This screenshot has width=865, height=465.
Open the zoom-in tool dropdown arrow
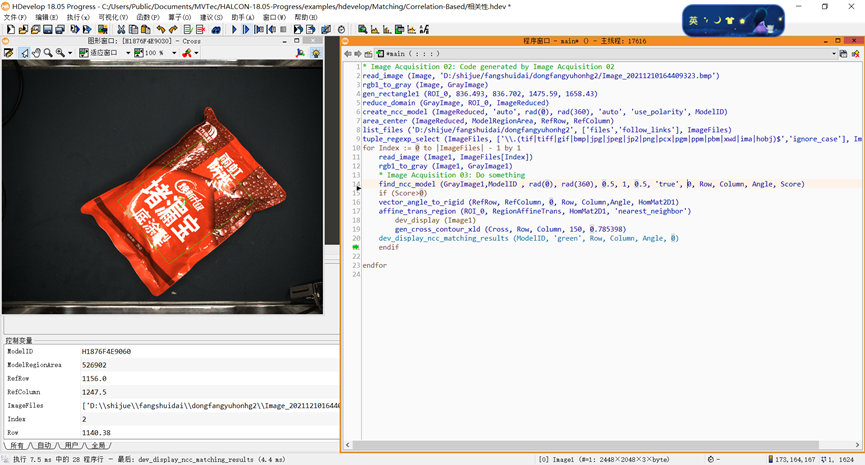[70, 53]
